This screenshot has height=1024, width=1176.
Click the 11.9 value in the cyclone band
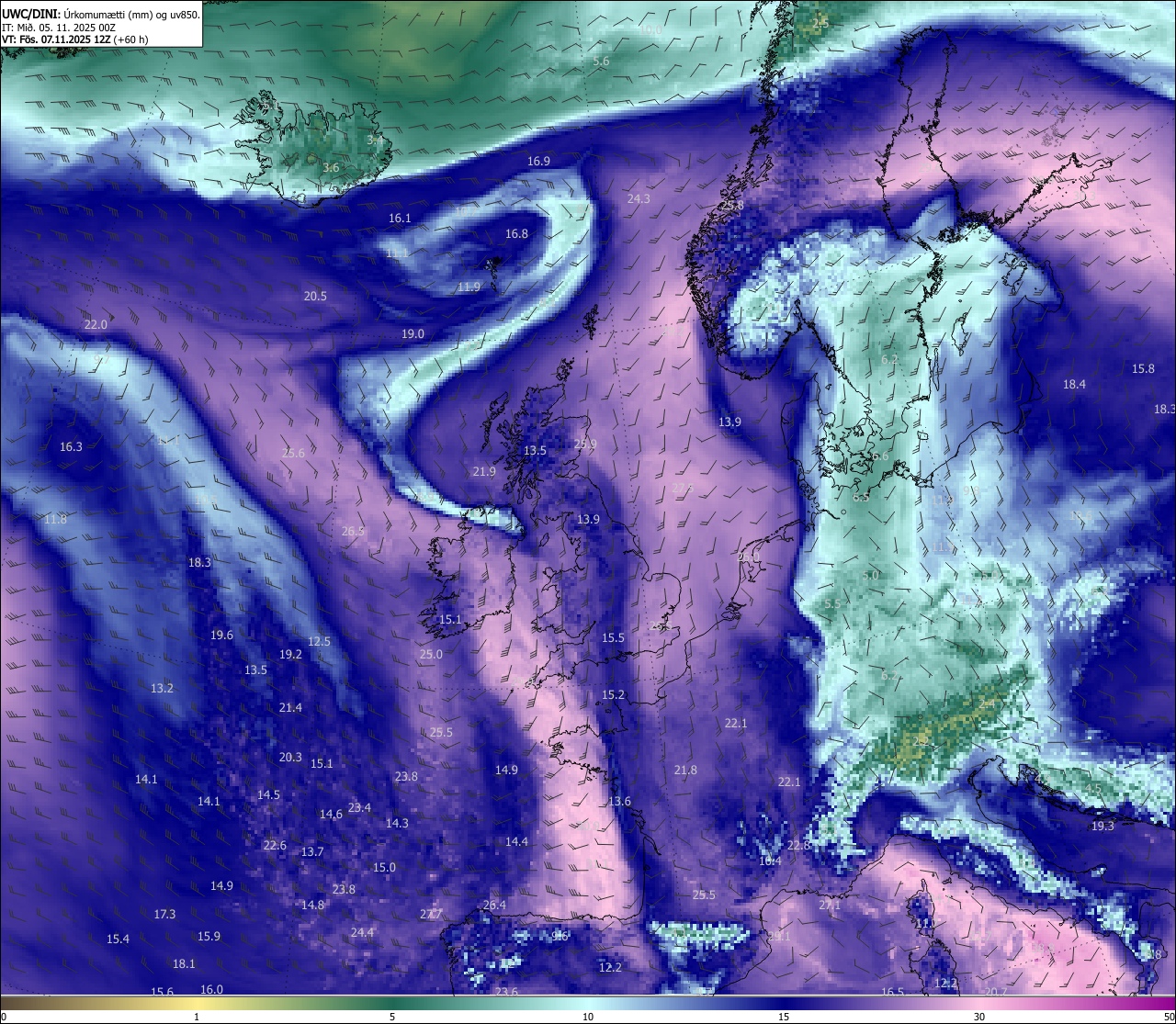(x=469, y=287)
